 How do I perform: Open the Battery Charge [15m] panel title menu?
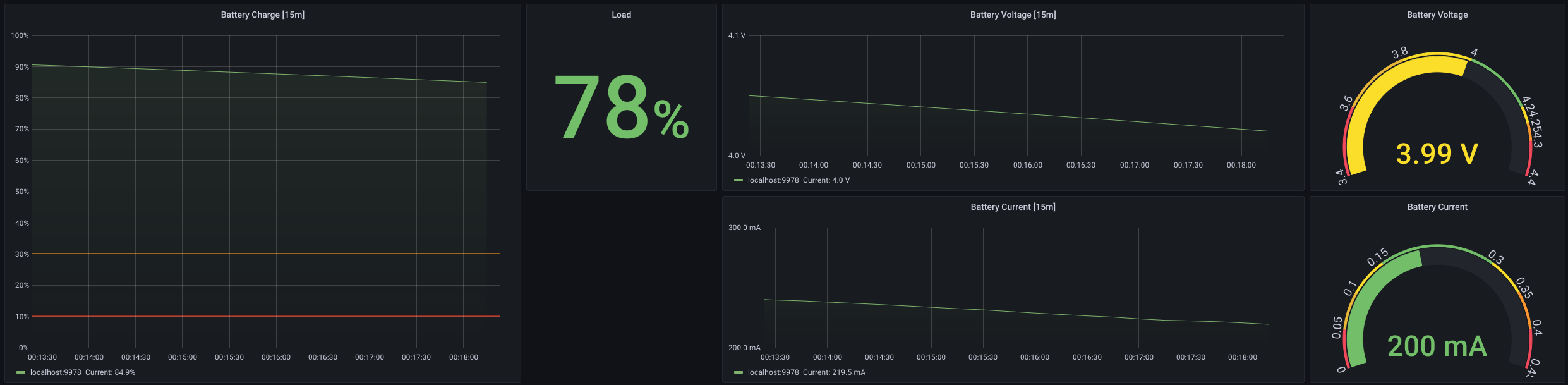point(262,15)
